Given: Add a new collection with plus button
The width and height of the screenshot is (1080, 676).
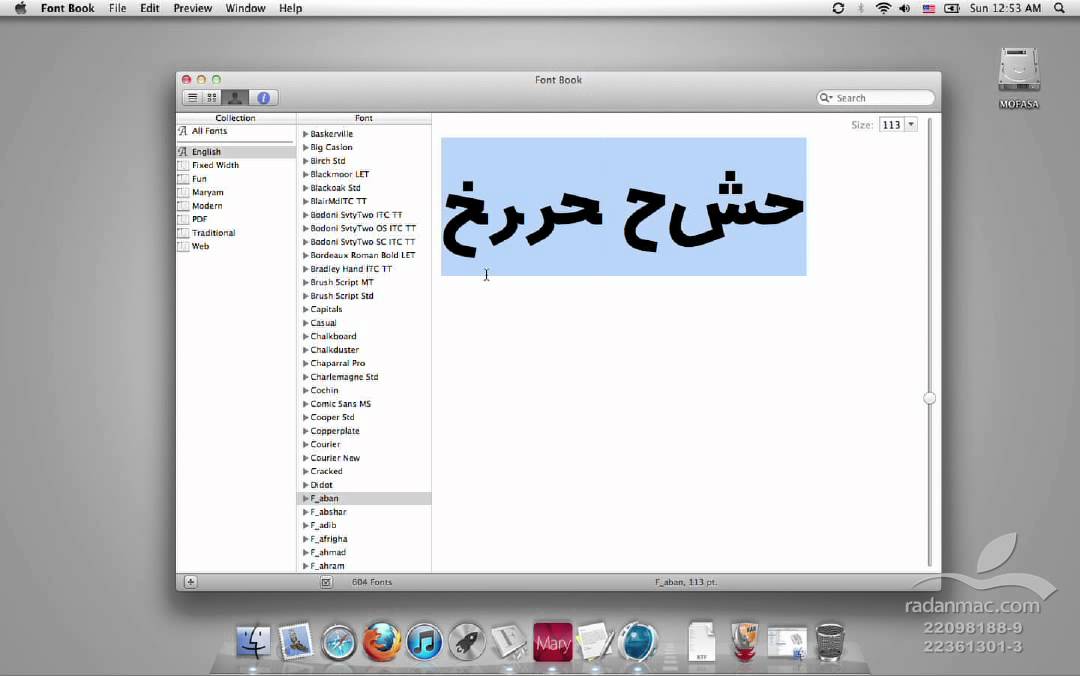Looking at the screenshot, I should [x=191, y=582].
